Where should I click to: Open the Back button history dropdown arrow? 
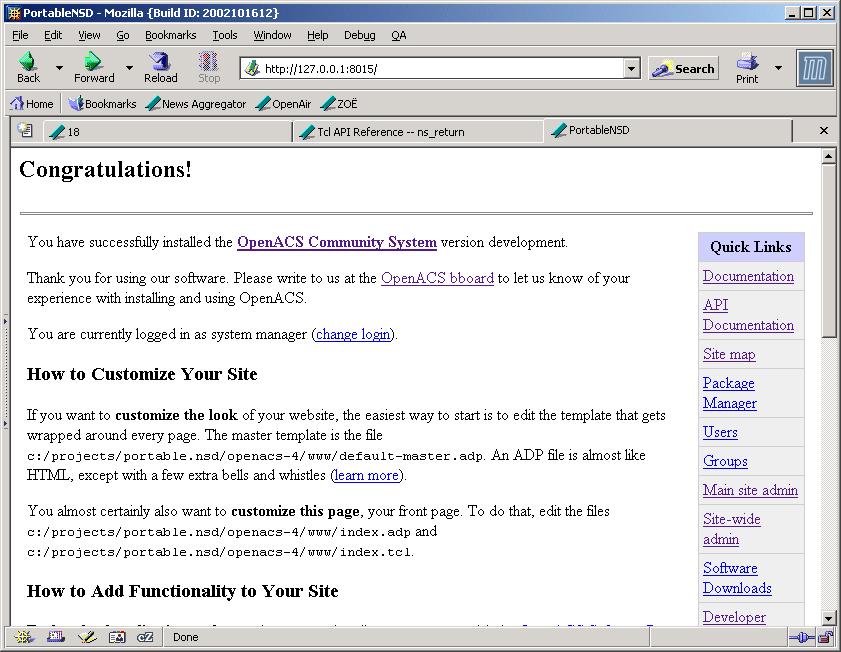(x=59, y=68)
